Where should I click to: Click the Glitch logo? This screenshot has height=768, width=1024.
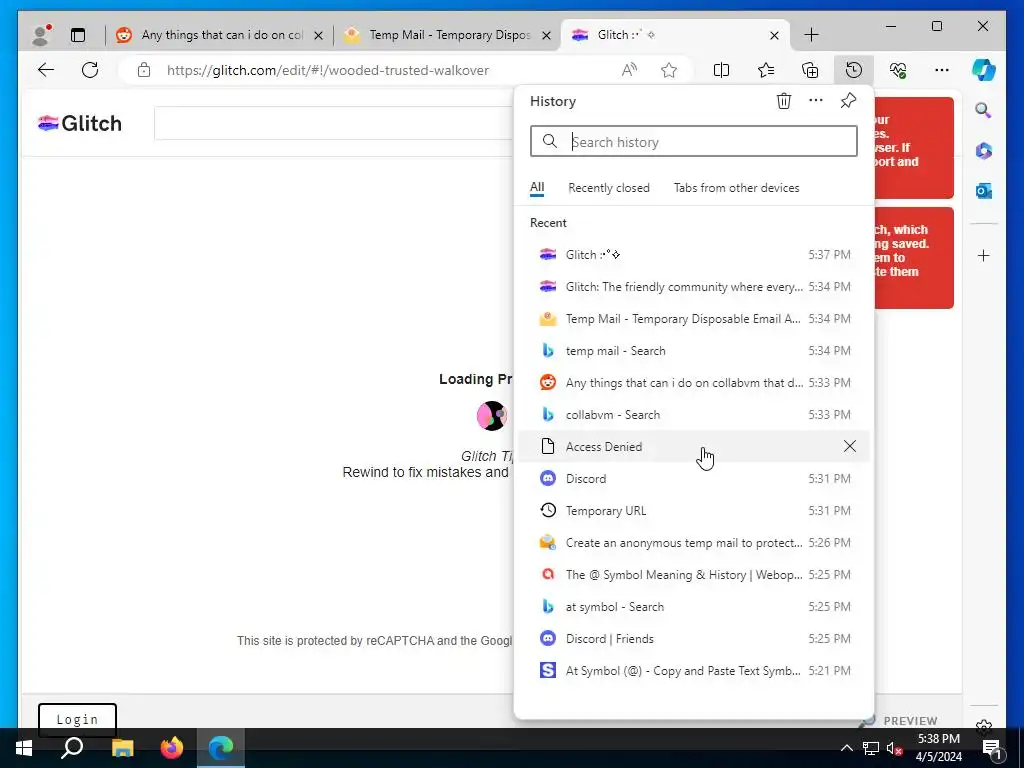(80, 123)
